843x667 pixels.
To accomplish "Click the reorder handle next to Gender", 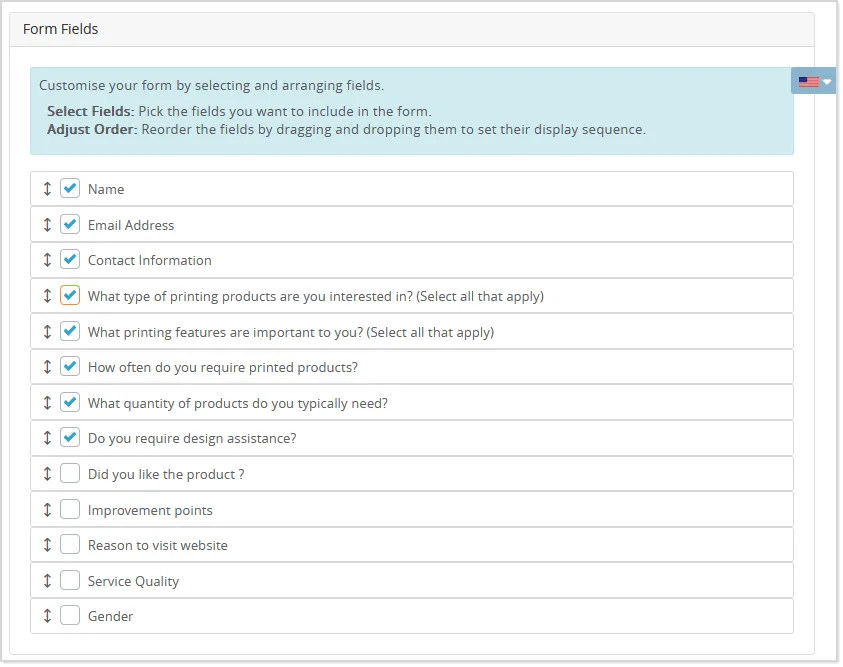I will click(x=47, y=616).
